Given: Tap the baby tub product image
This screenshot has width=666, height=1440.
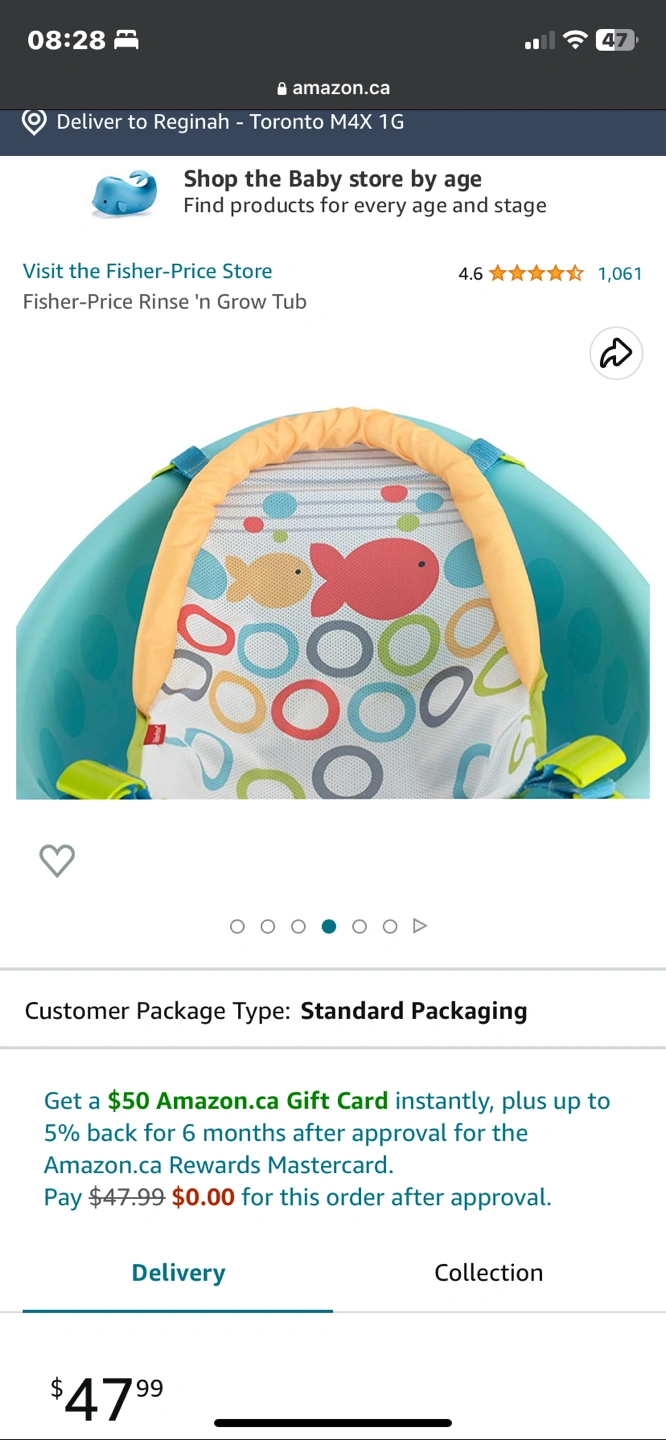Looking at the screenshot, I should (333, 600).
